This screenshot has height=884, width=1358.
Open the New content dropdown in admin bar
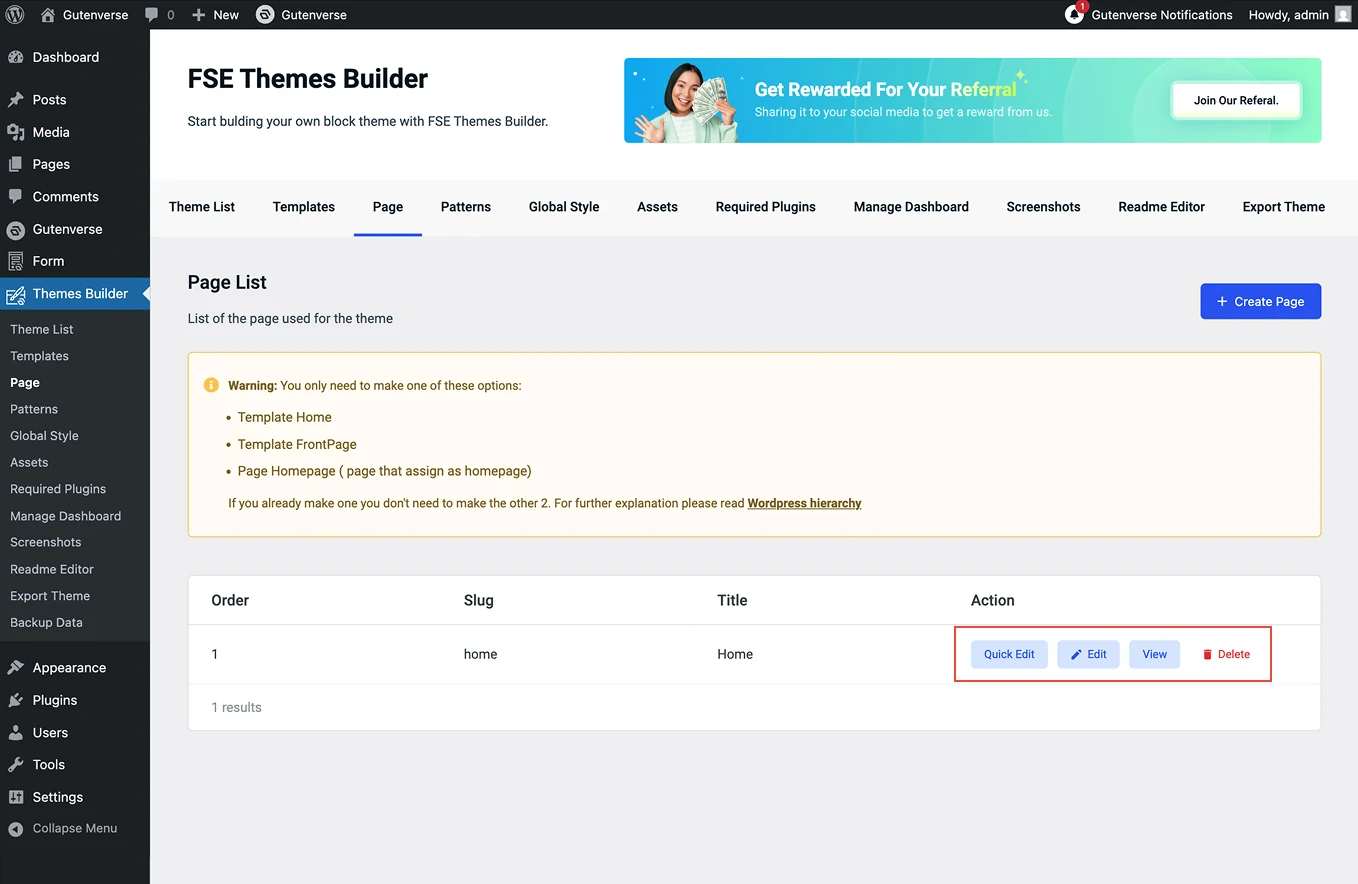pyautogui.click(x=215, y=15)
